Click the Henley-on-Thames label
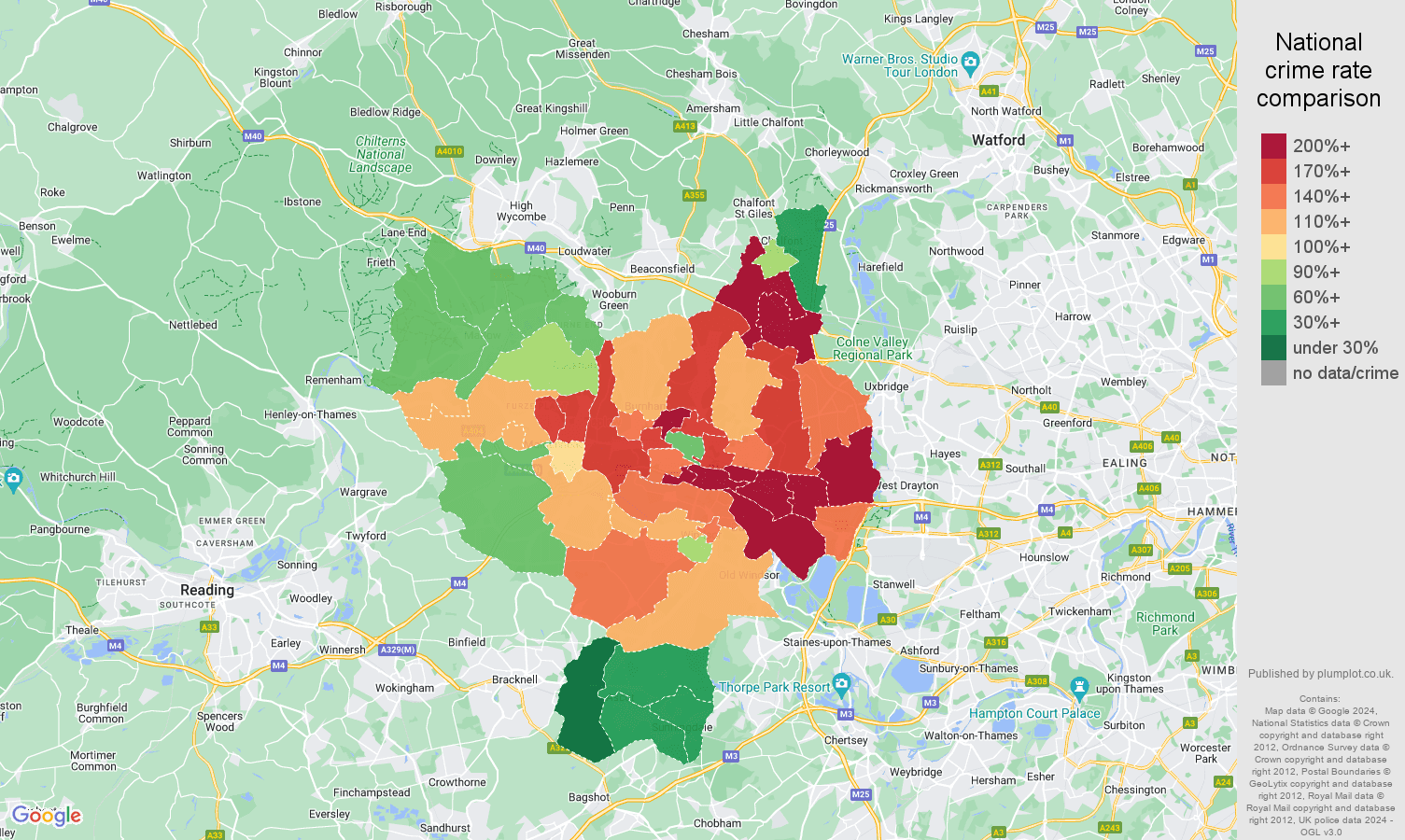 [x=310, y=414]
